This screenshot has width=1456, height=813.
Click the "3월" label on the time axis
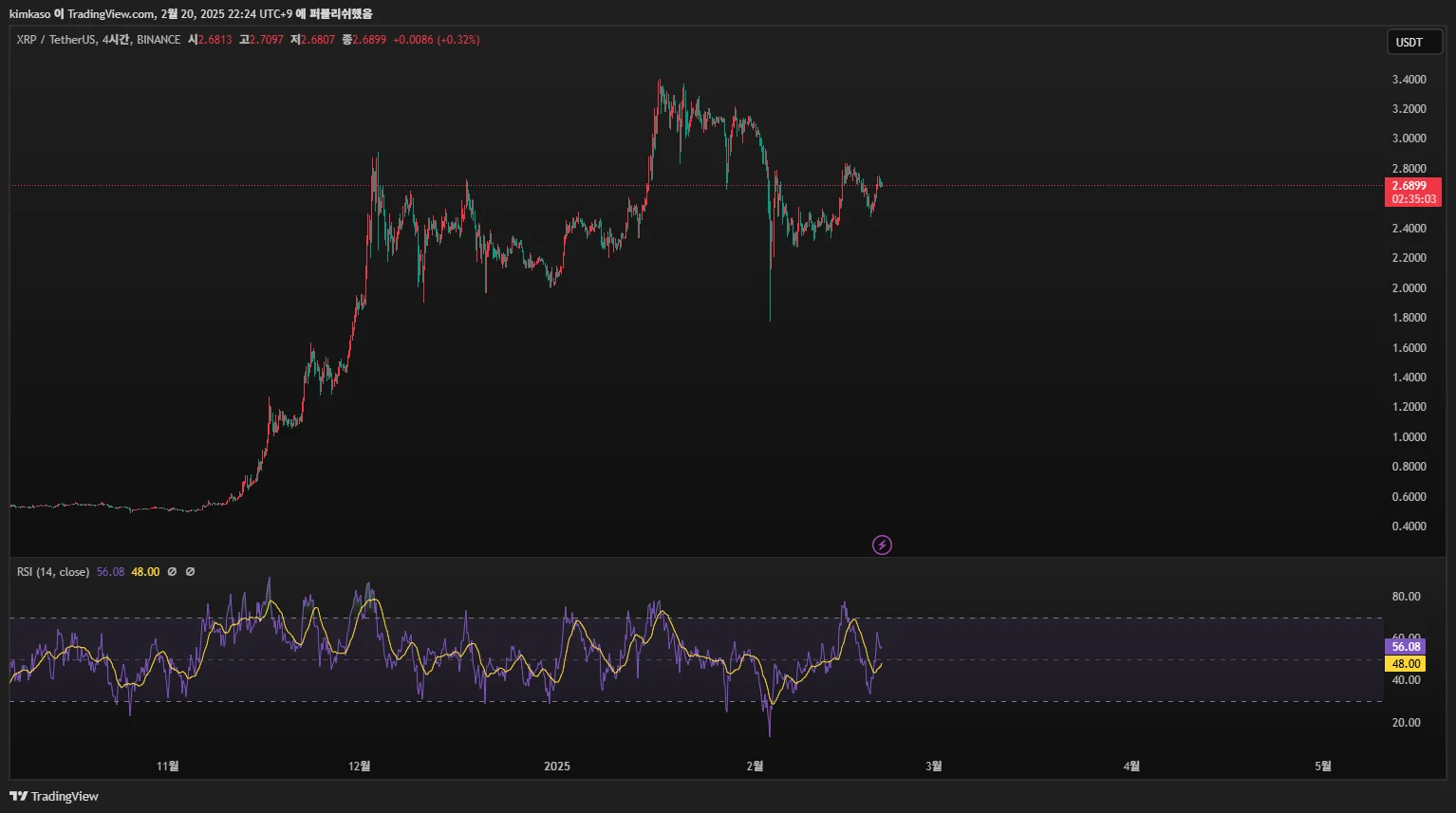(x=934, y=767)
